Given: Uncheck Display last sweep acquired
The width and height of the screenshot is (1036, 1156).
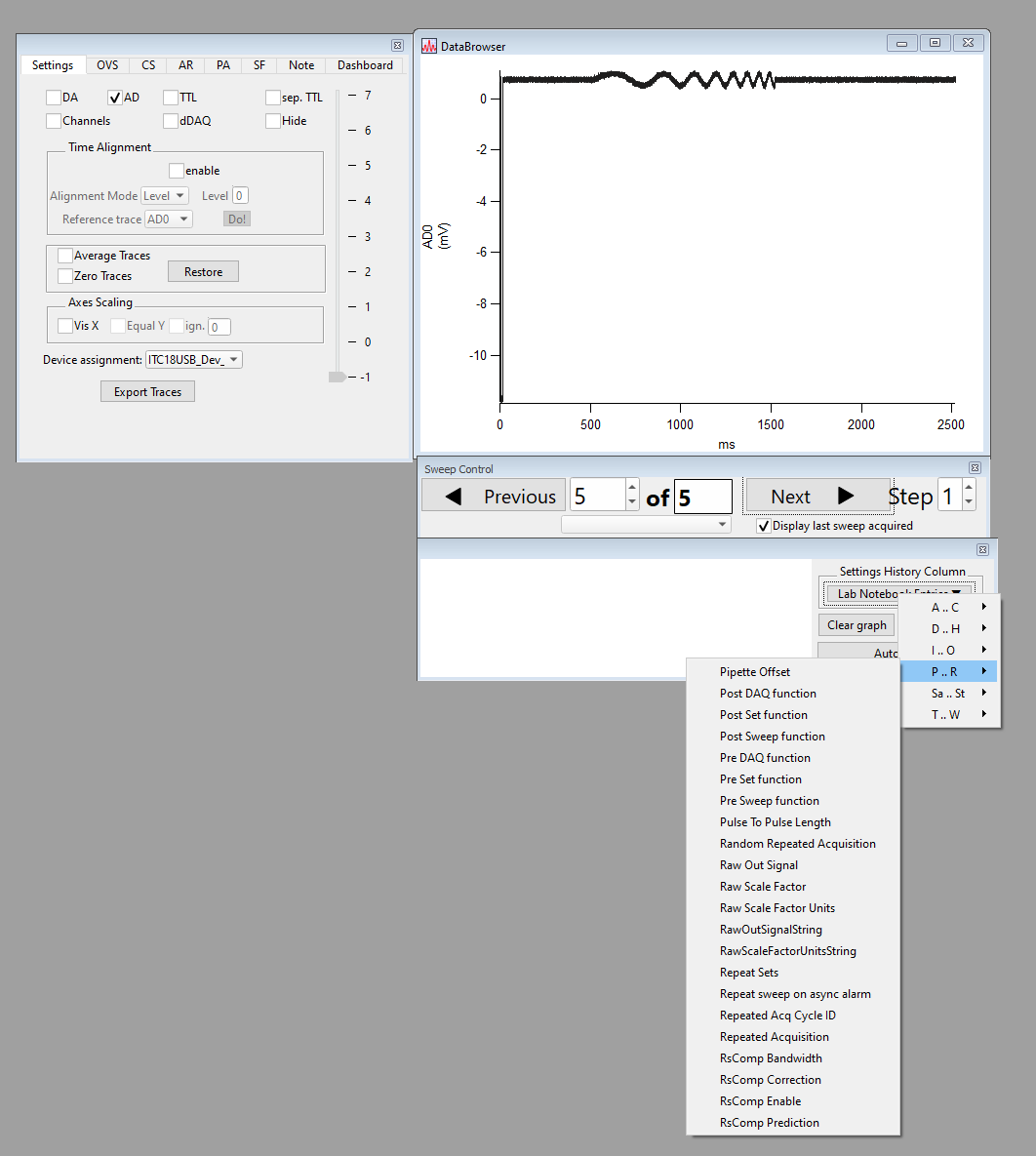Looking at the screenshot, I should tap(764, 526).
